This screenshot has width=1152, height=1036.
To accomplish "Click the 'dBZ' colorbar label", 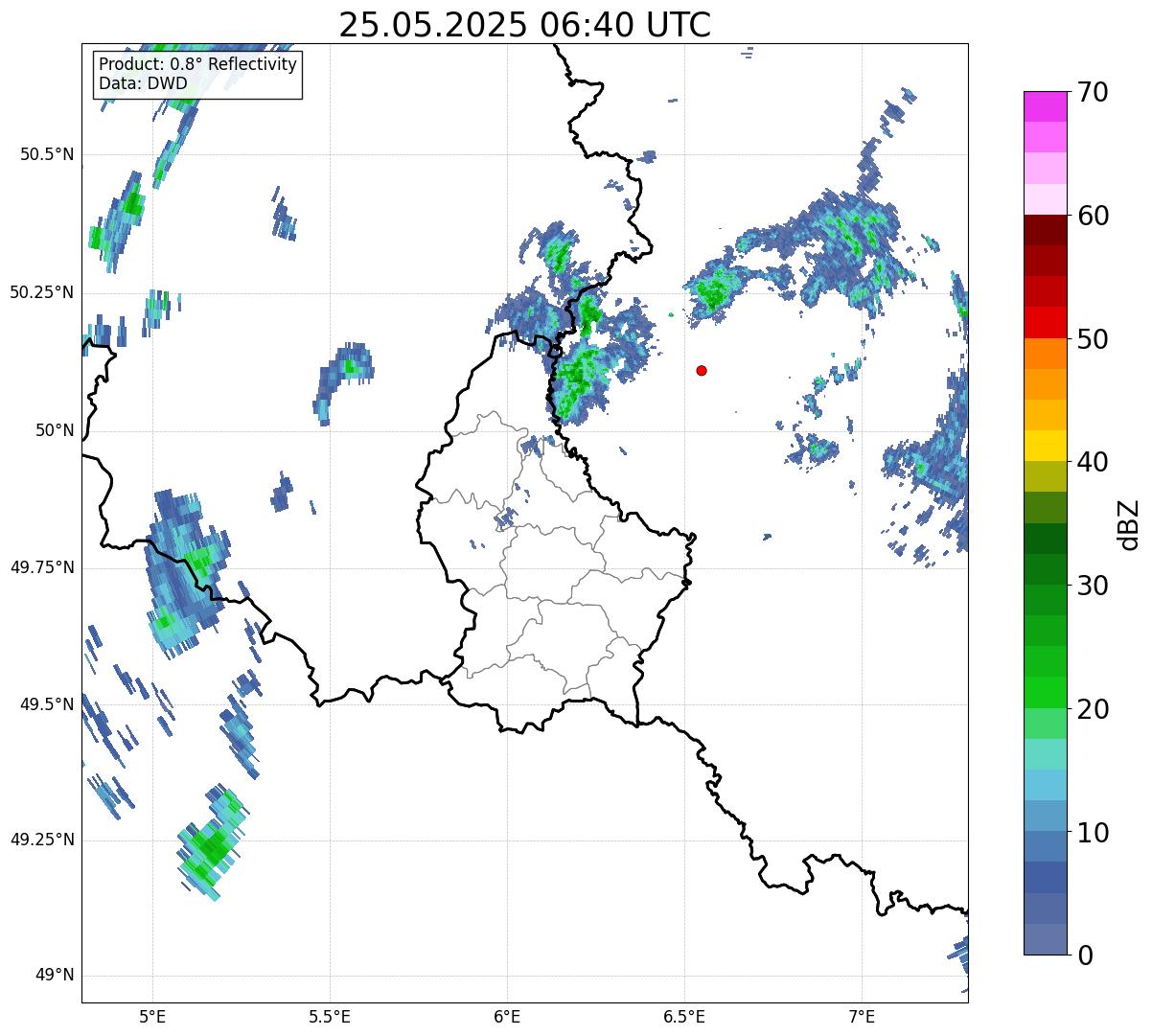I will (x=1128, y=523).
